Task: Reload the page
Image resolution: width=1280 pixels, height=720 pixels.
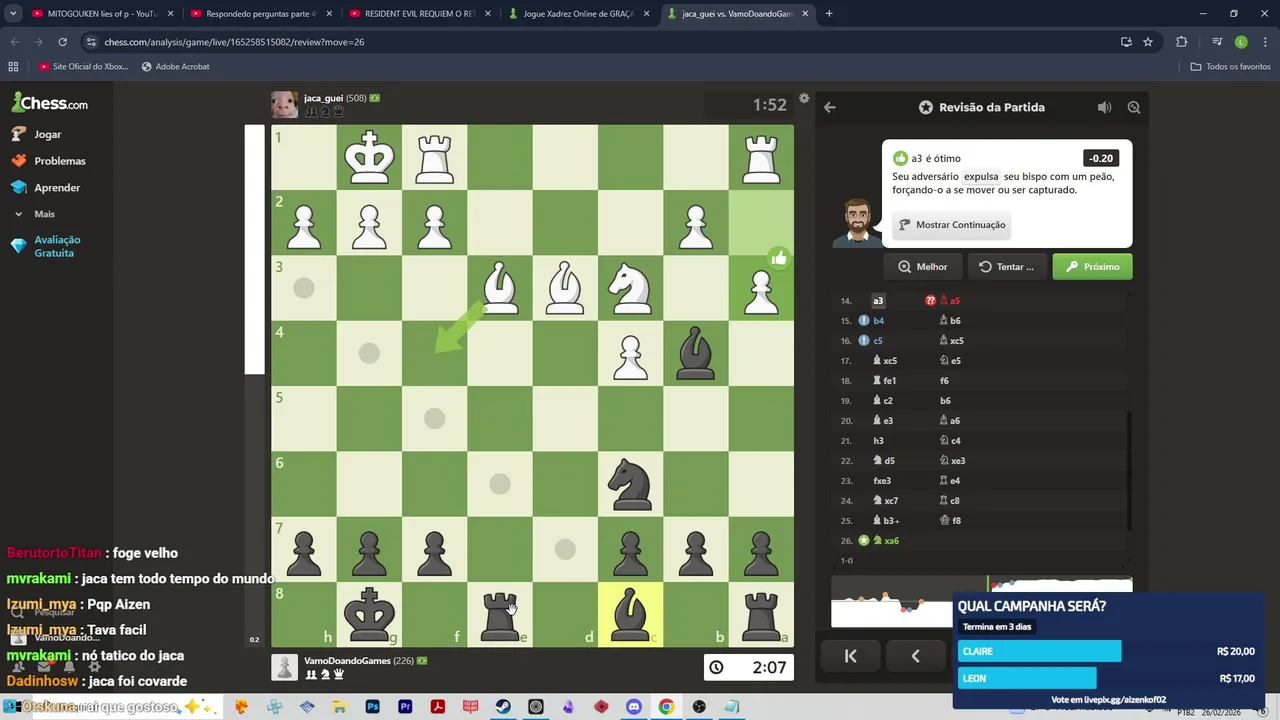Action: click(x=62, y=42)
